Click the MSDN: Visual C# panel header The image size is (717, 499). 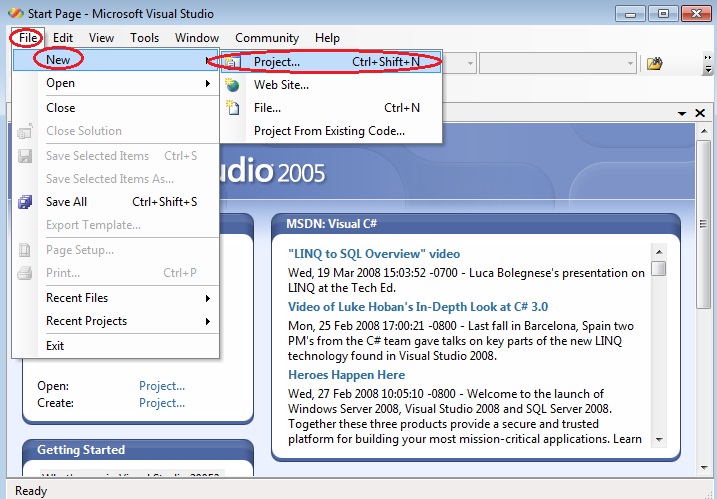(x=476, y=224)
